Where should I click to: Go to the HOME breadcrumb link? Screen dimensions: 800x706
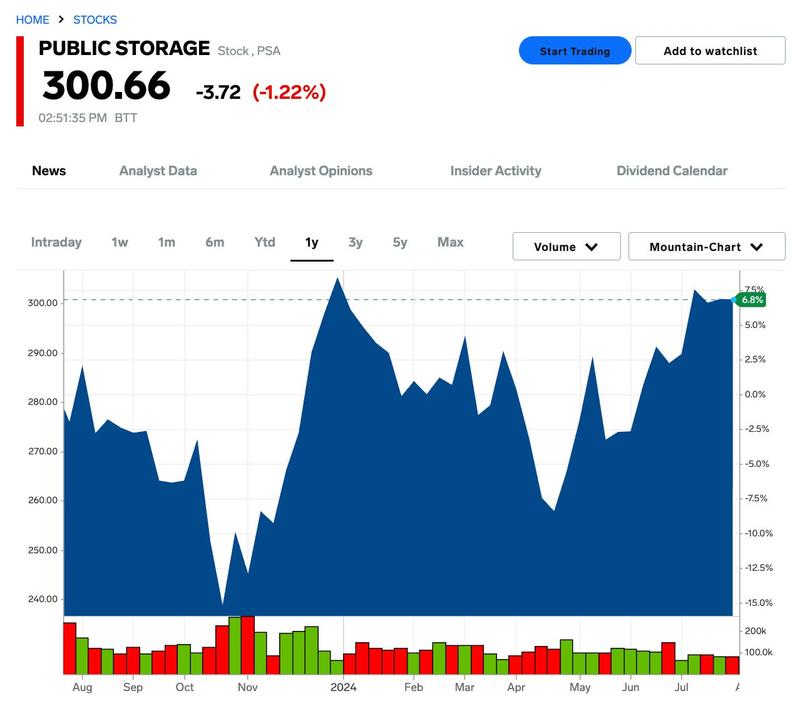tap(33, 20)
